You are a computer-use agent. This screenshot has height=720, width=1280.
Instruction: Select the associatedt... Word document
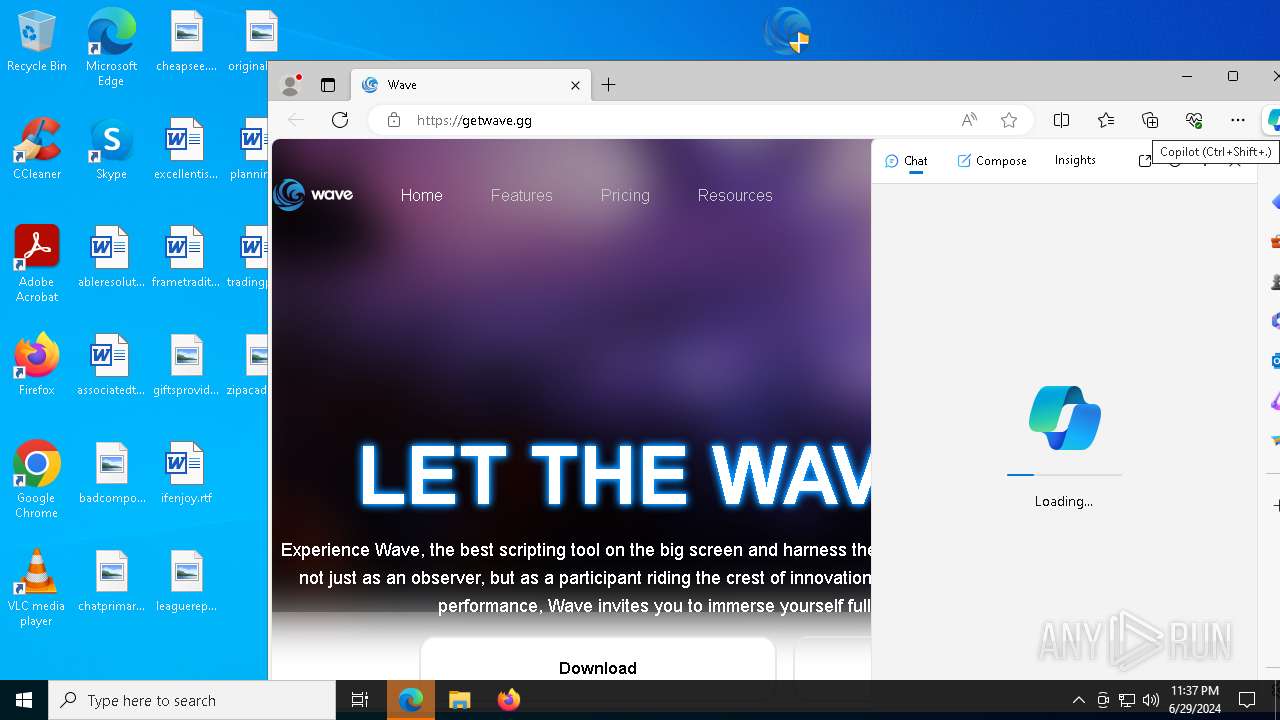[111, 366]
